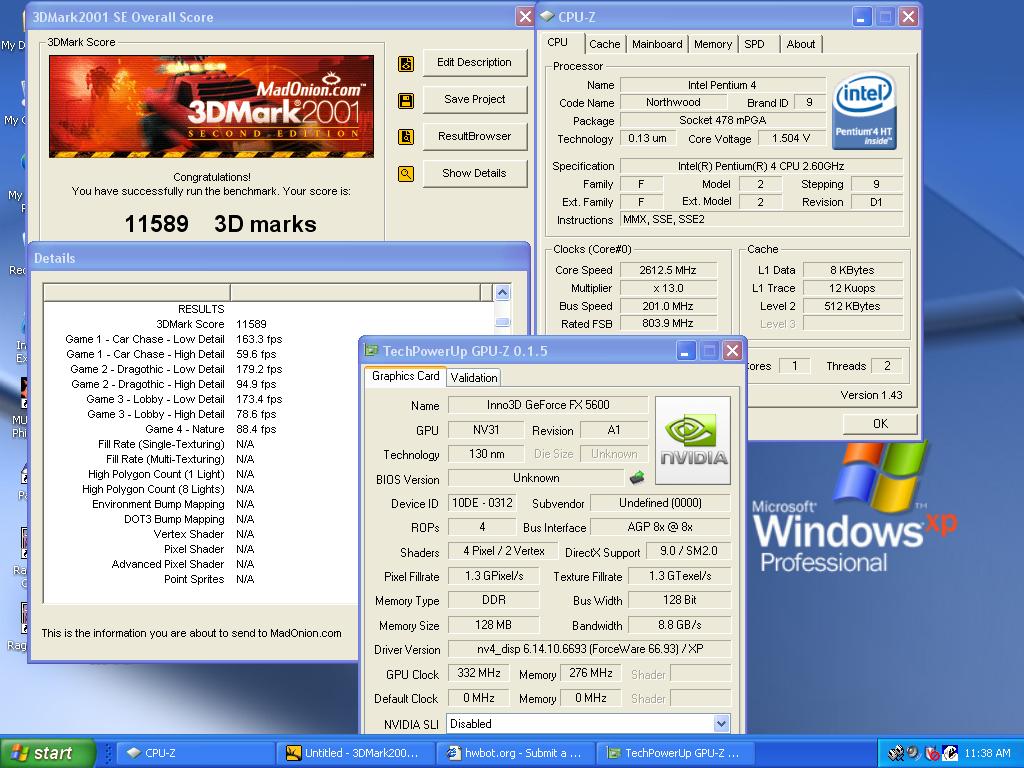
Task: Click the Memory clock value 276 MHz
Action: click(x=590, y=673)
